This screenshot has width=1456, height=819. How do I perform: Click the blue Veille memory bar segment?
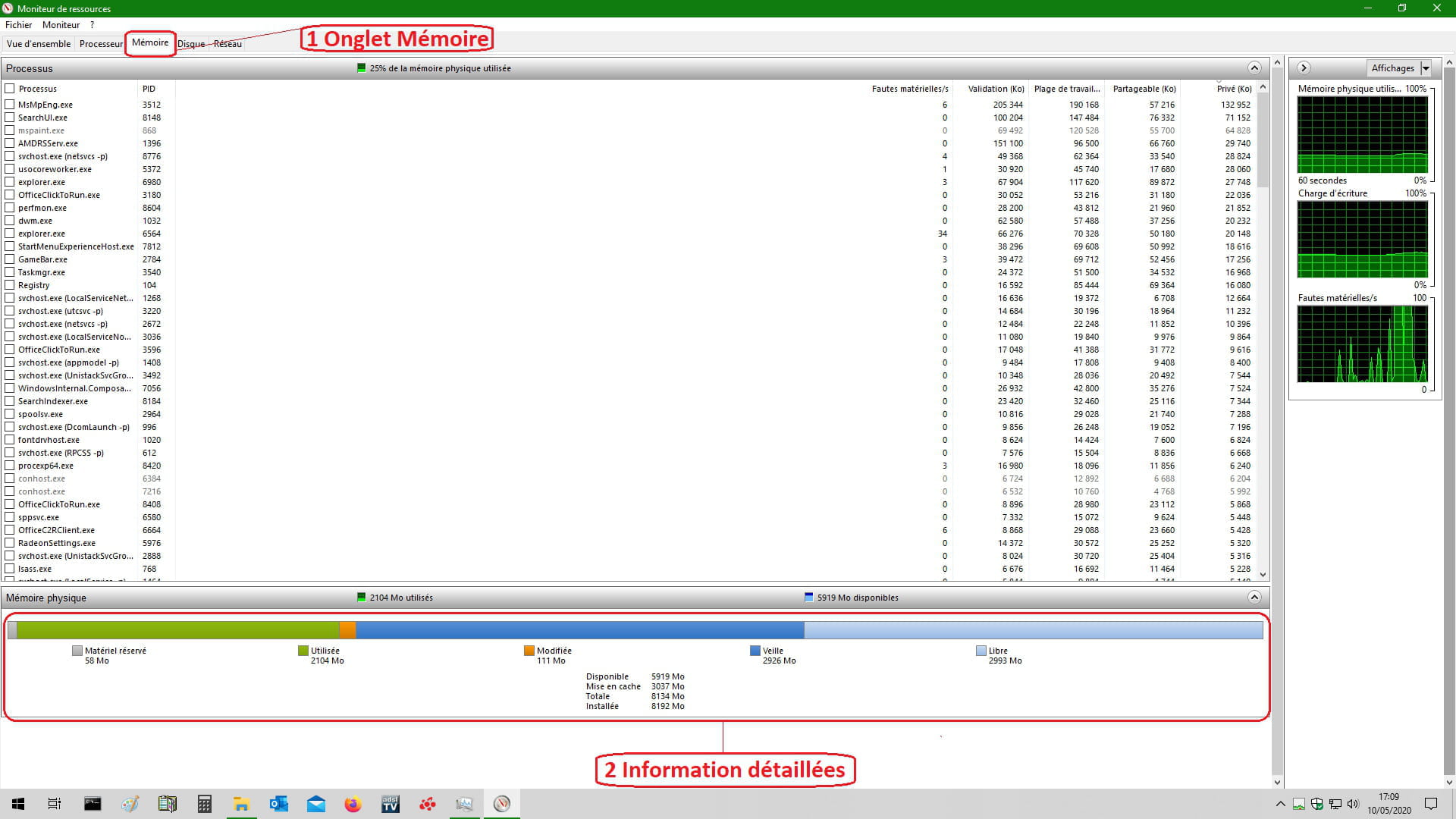579,629
